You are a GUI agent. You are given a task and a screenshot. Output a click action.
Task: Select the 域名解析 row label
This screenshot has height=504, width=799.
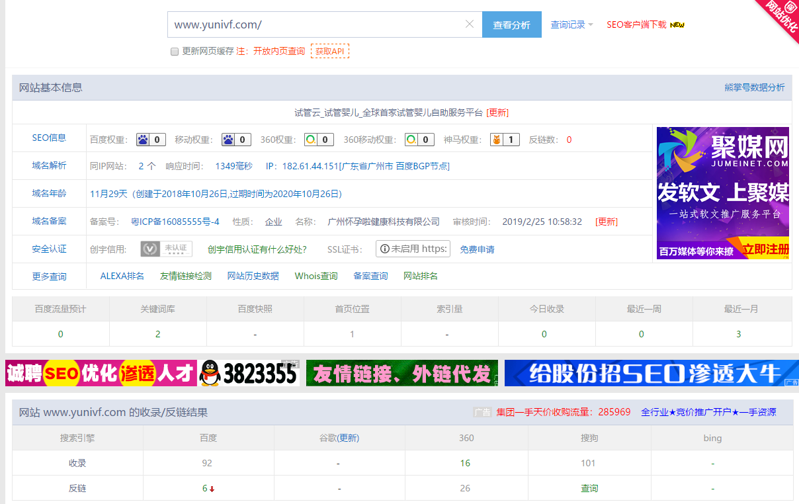[x=49, y=165]
